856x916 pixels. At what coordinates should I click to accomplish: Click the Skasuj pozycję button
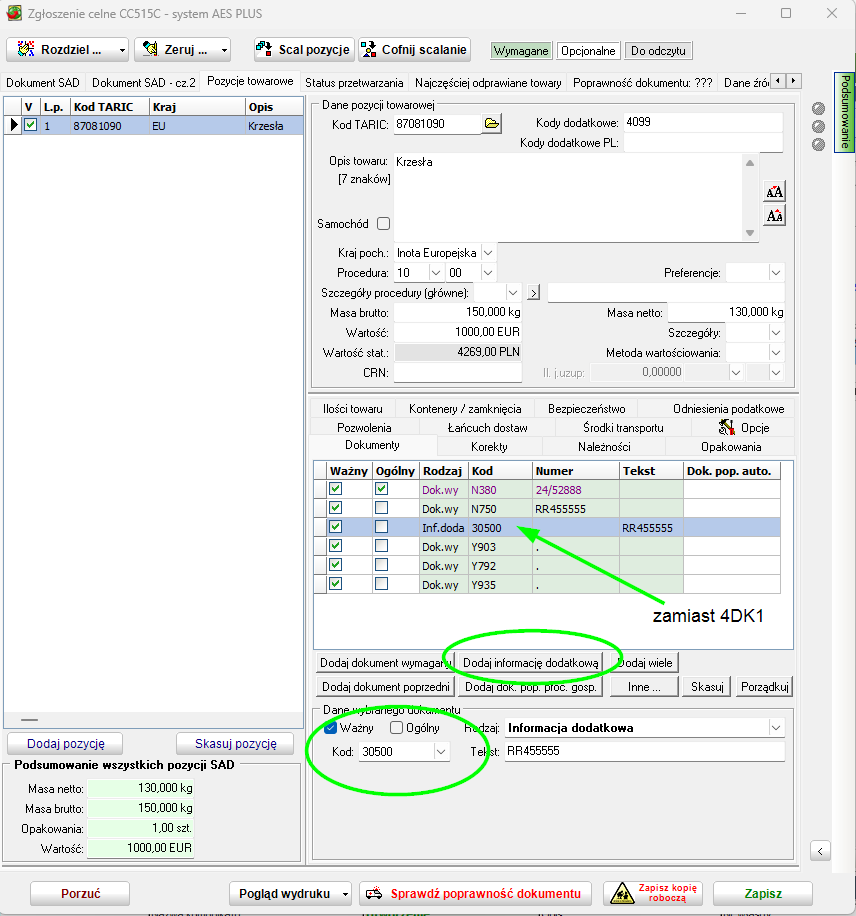point(235,744)
